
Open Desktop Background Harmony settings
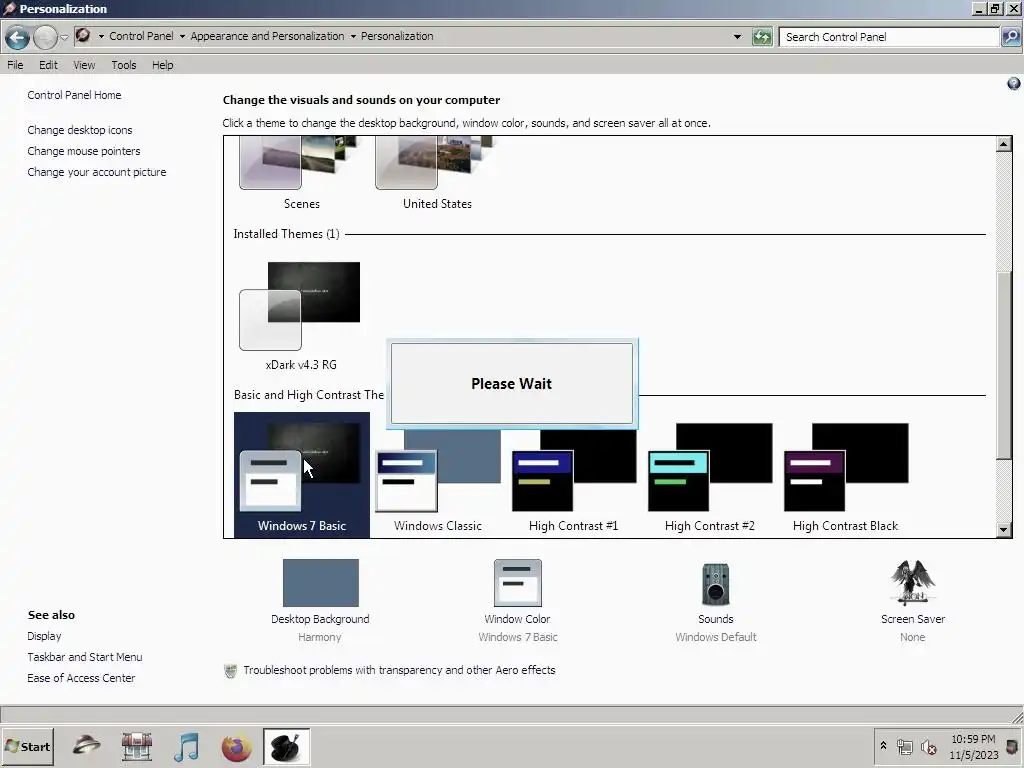click(320, 600)
